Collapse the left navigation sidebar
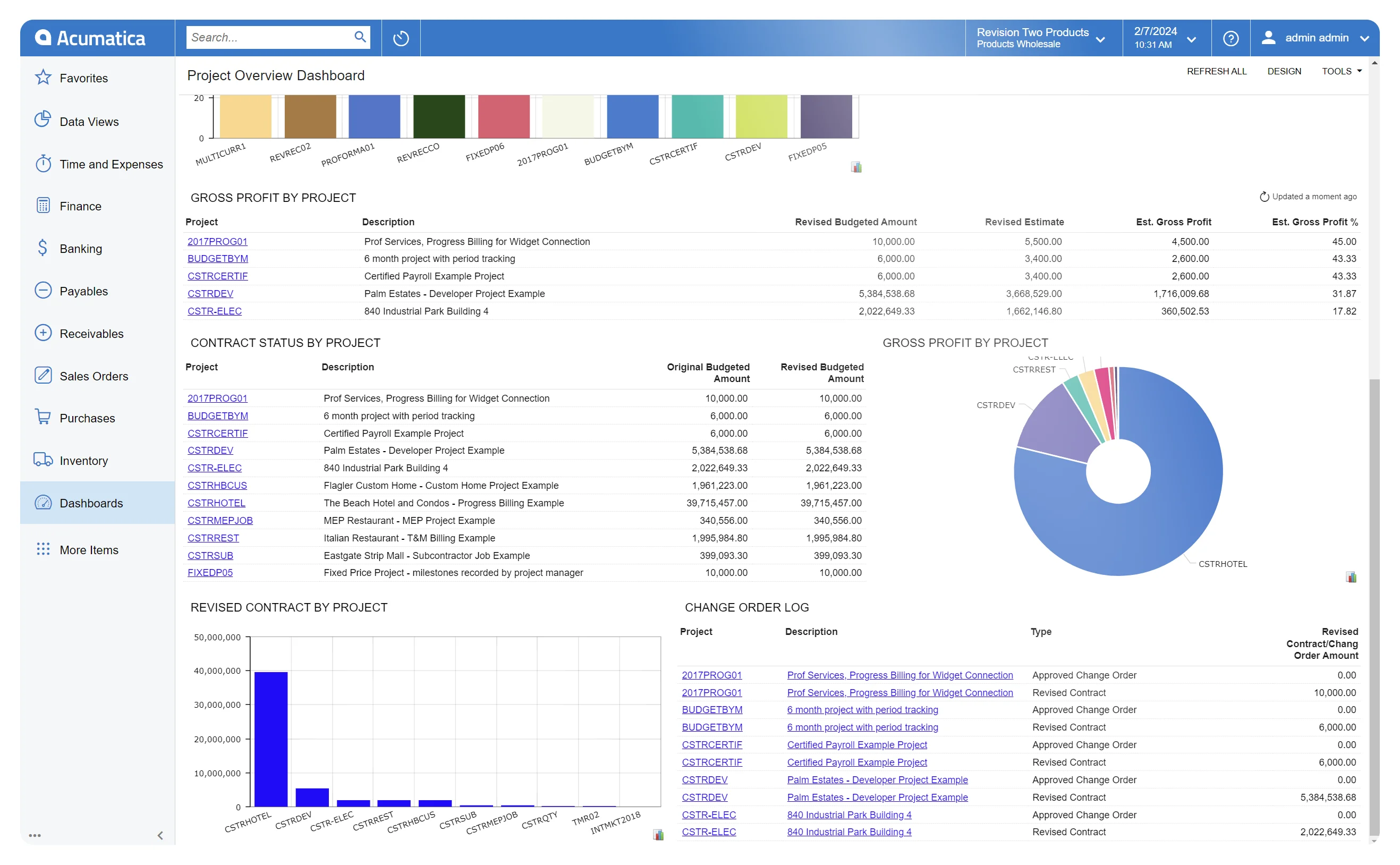Screen dimensions: 1400x865 160,835
